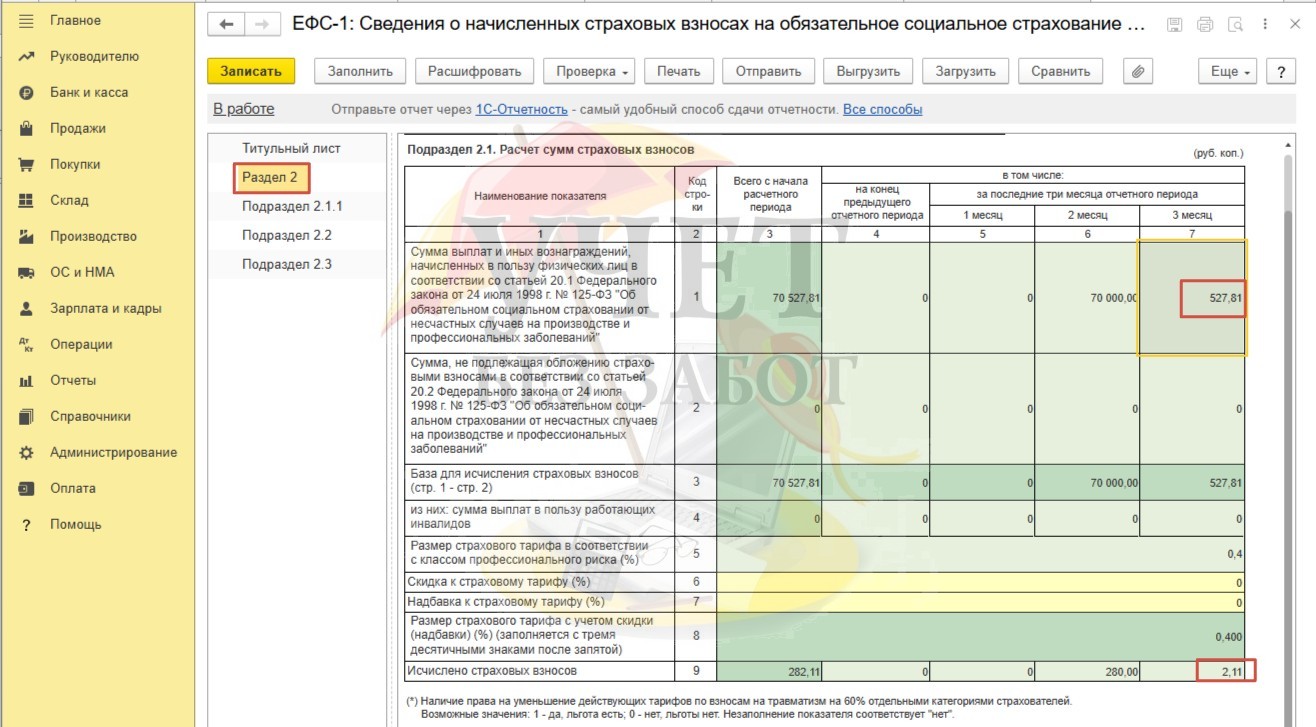Select tariff value 0,4 in row 5
Viewport: 1316px width, 727px height.
981,554
